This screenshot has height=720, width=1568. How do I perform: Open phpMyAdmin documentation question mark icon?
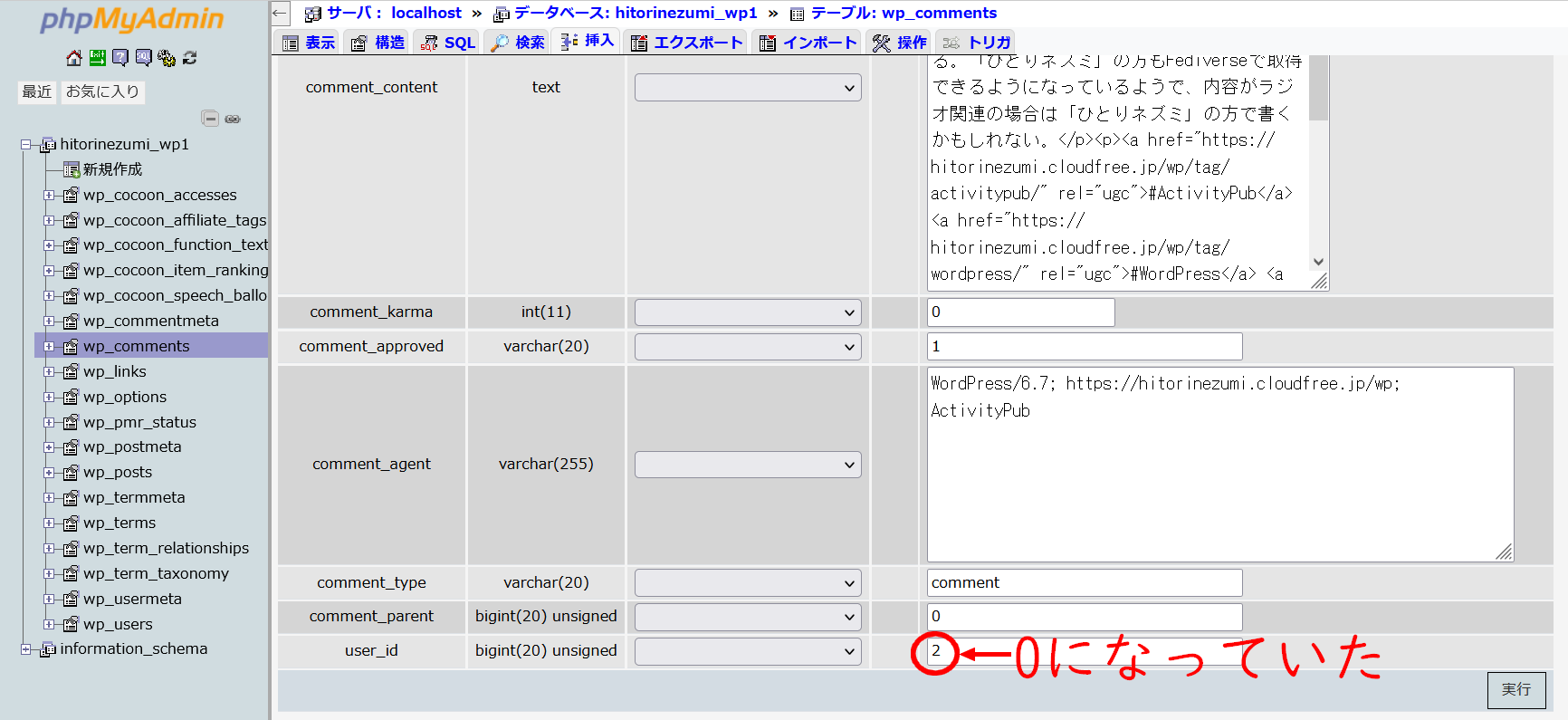pyautogui.click(x=120, y=58)
